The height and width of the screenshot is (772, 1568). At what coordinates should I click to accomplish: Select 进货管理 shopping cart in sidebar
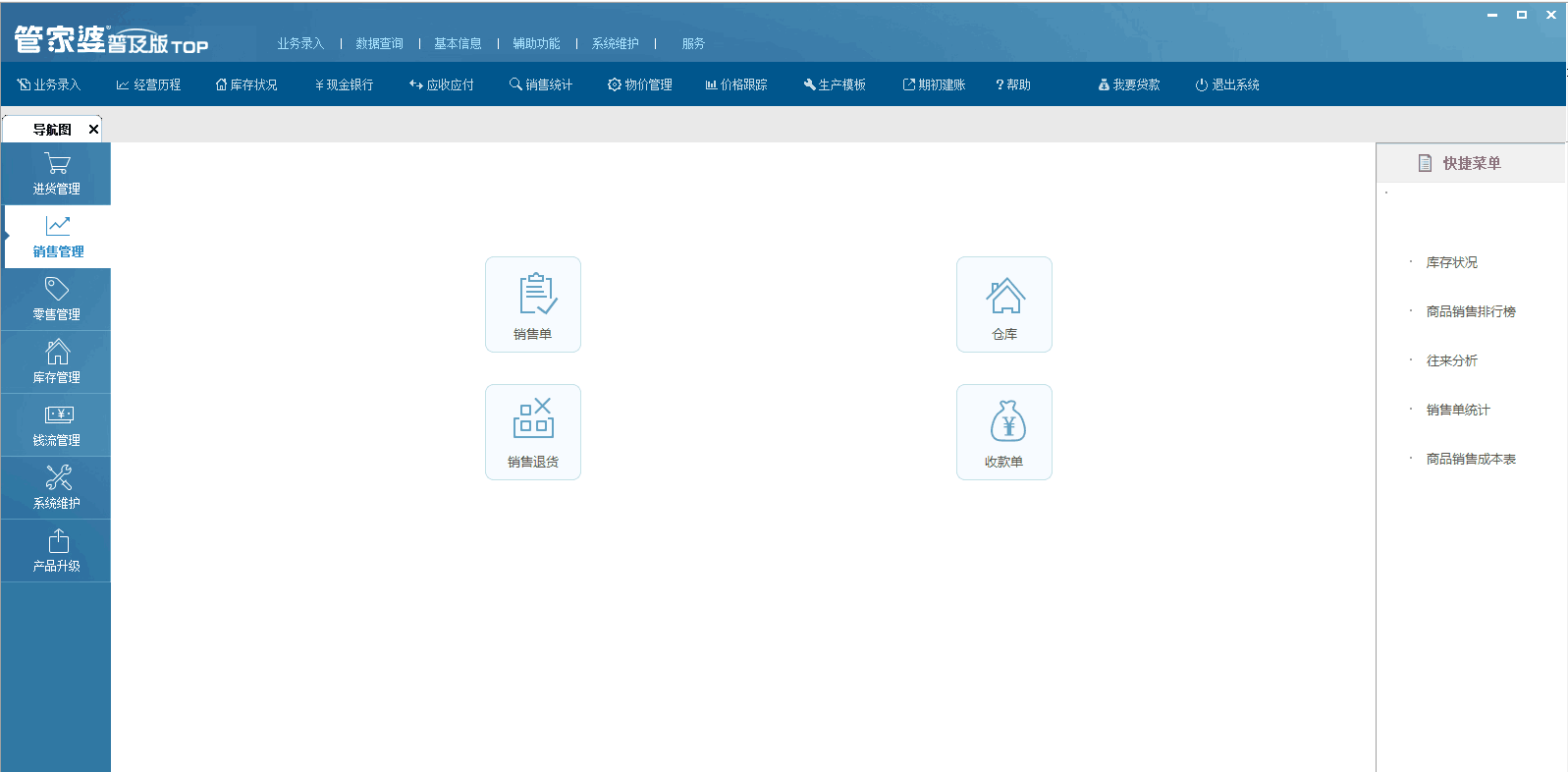click(56, 174)
